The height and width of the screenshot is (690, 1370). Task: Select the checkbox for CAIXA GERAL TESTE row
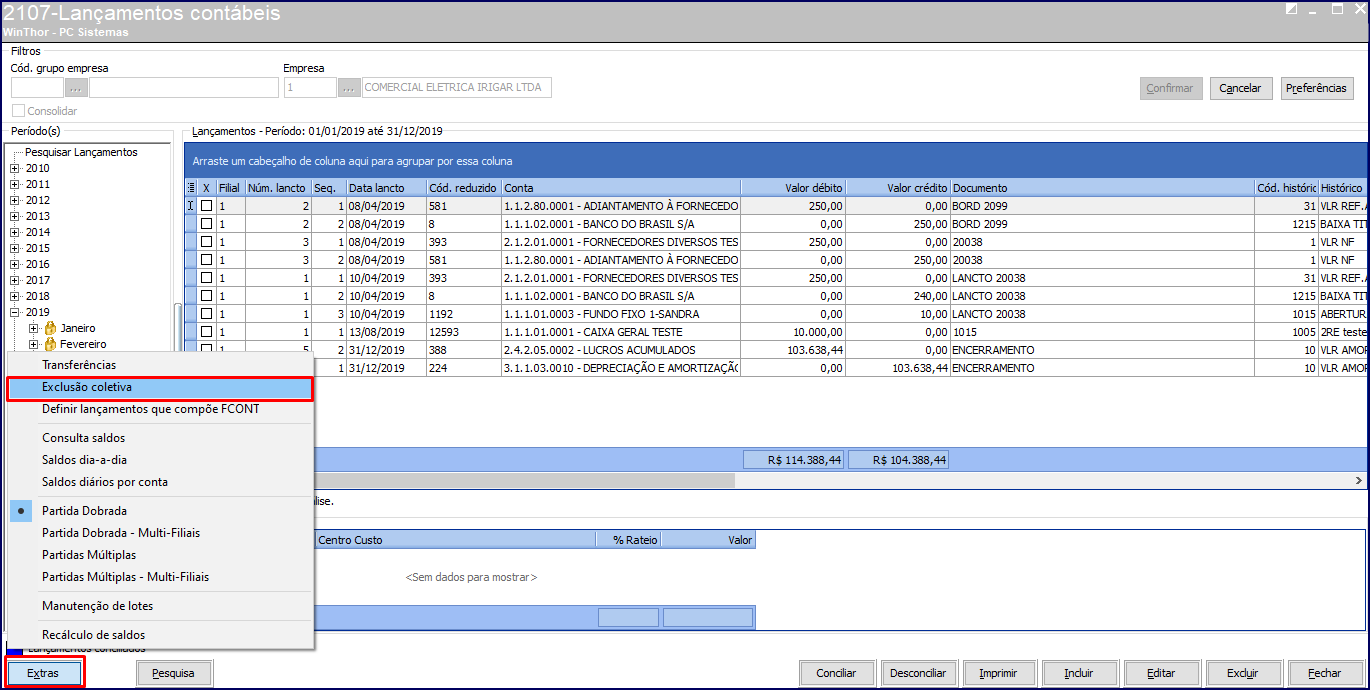click(206, 332)
